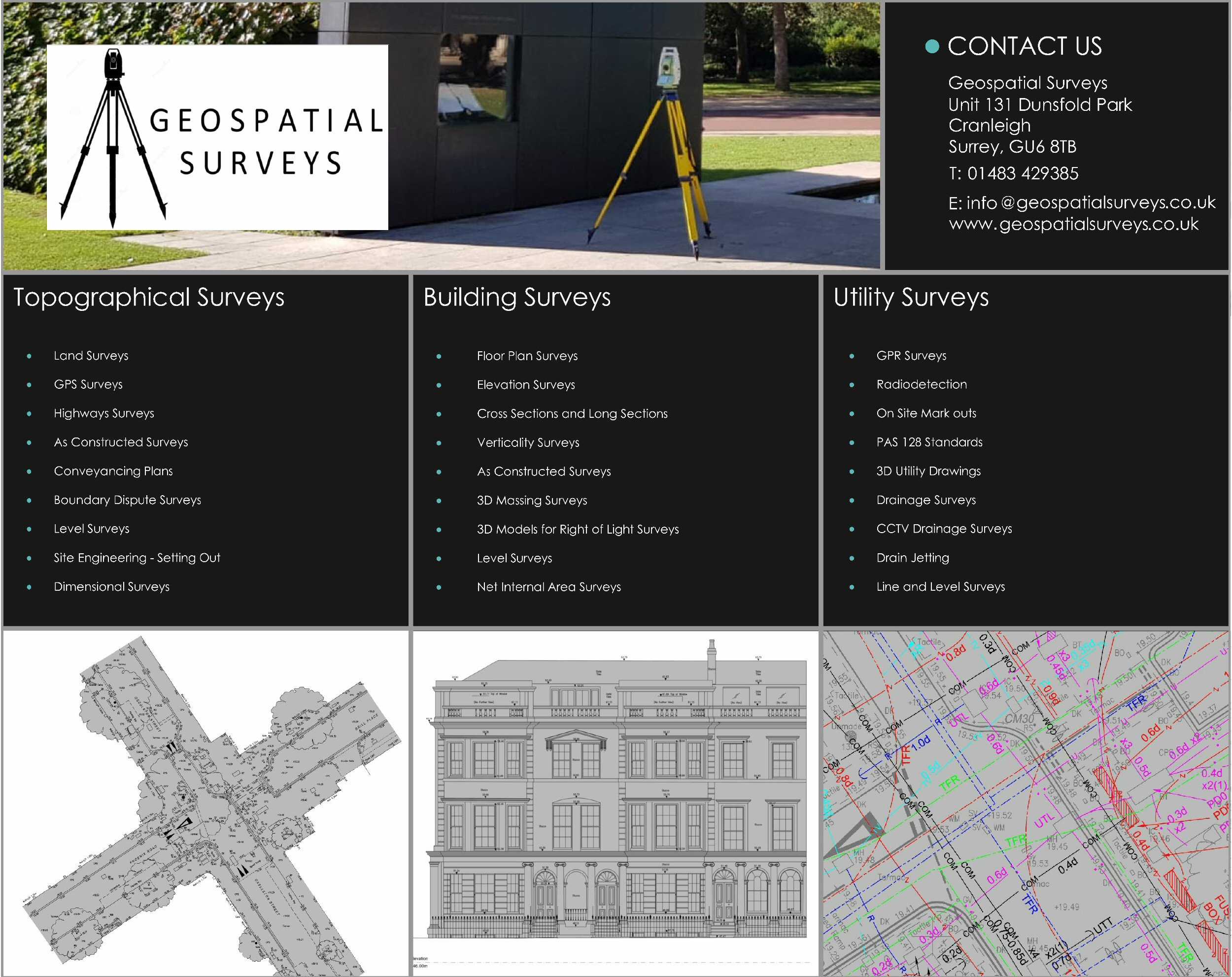
Task: Click the phone number 01483 429385
Action: pos(1022,173)
